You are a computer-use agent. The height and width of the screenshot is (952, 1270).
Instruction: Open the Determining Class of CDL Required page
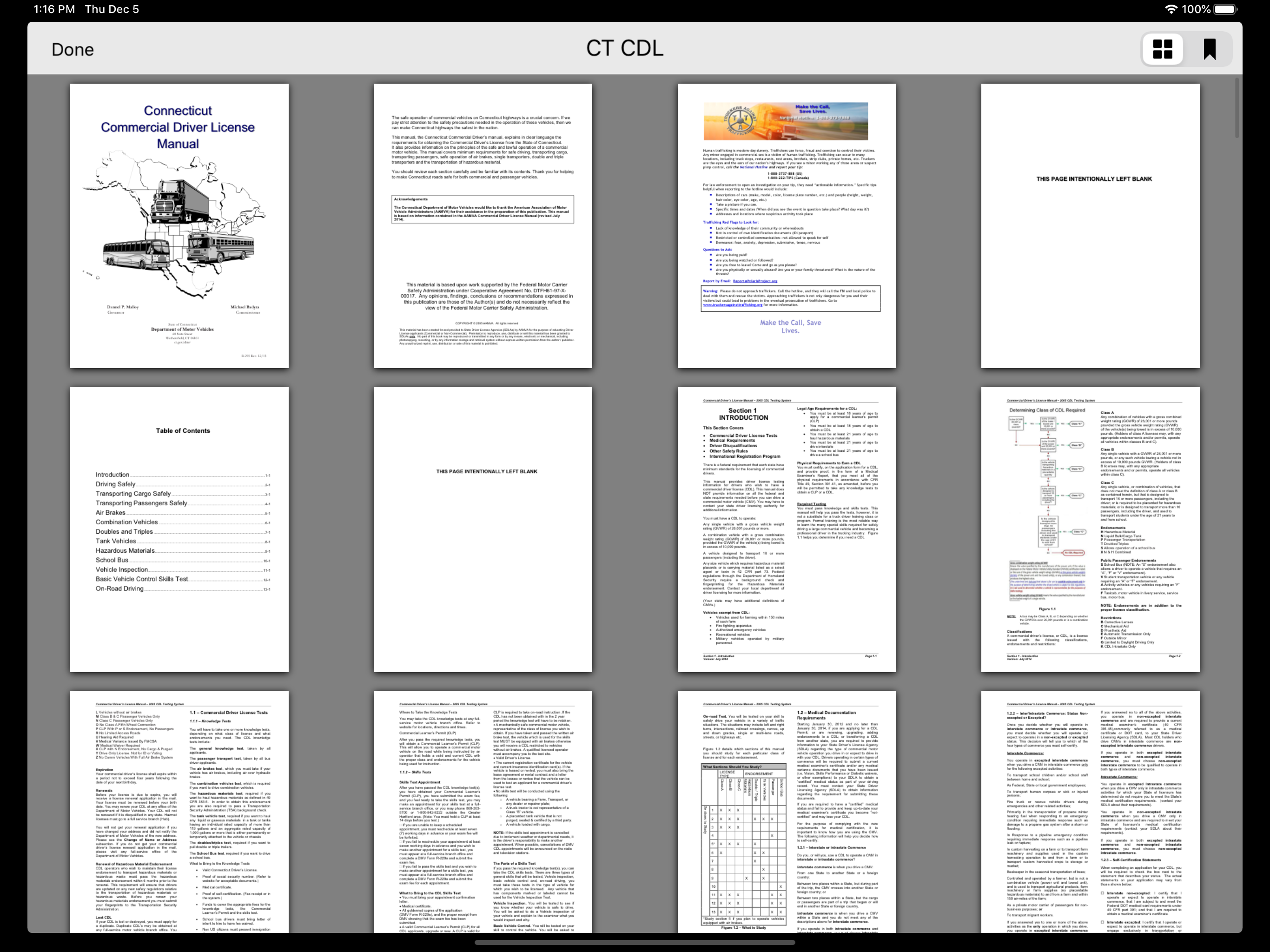click(x=1090, y=529)
